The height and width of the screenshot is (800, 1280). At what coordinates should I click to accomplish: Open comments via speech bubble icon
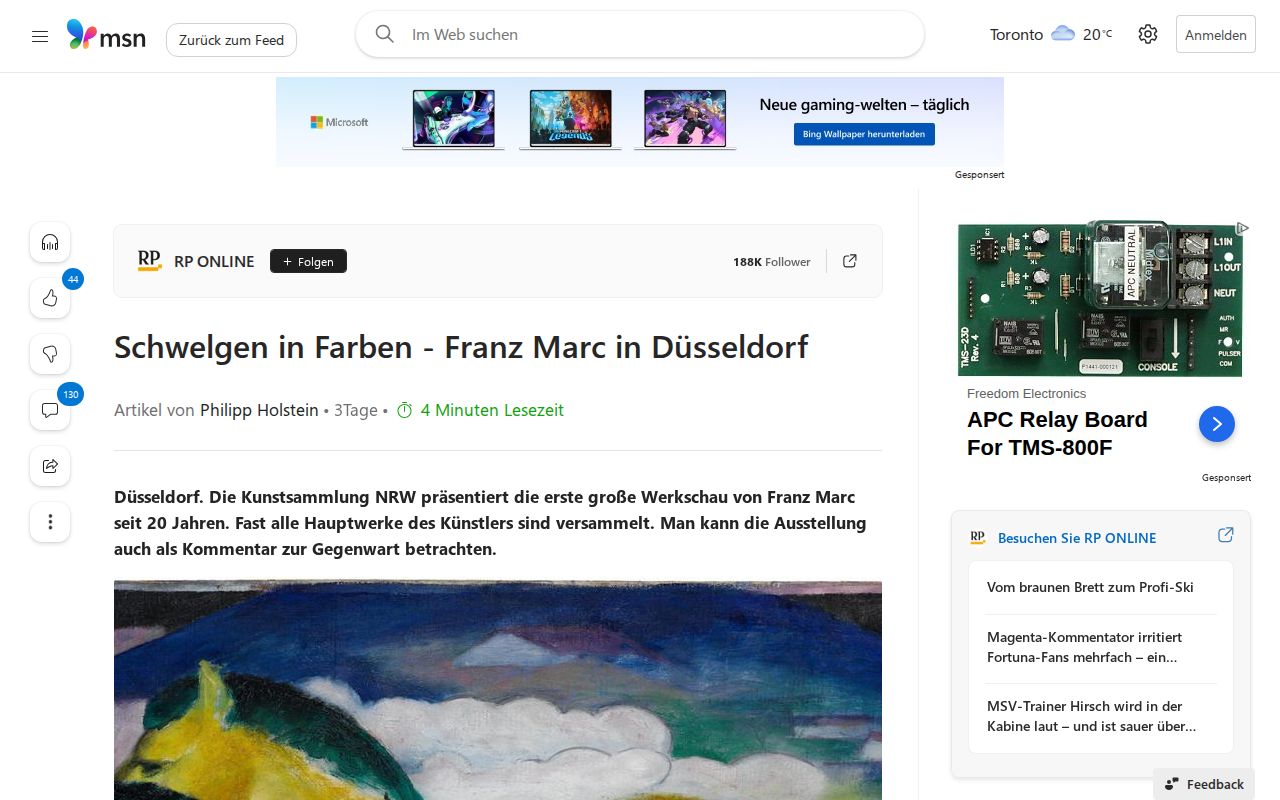click(x=50, y=410)
